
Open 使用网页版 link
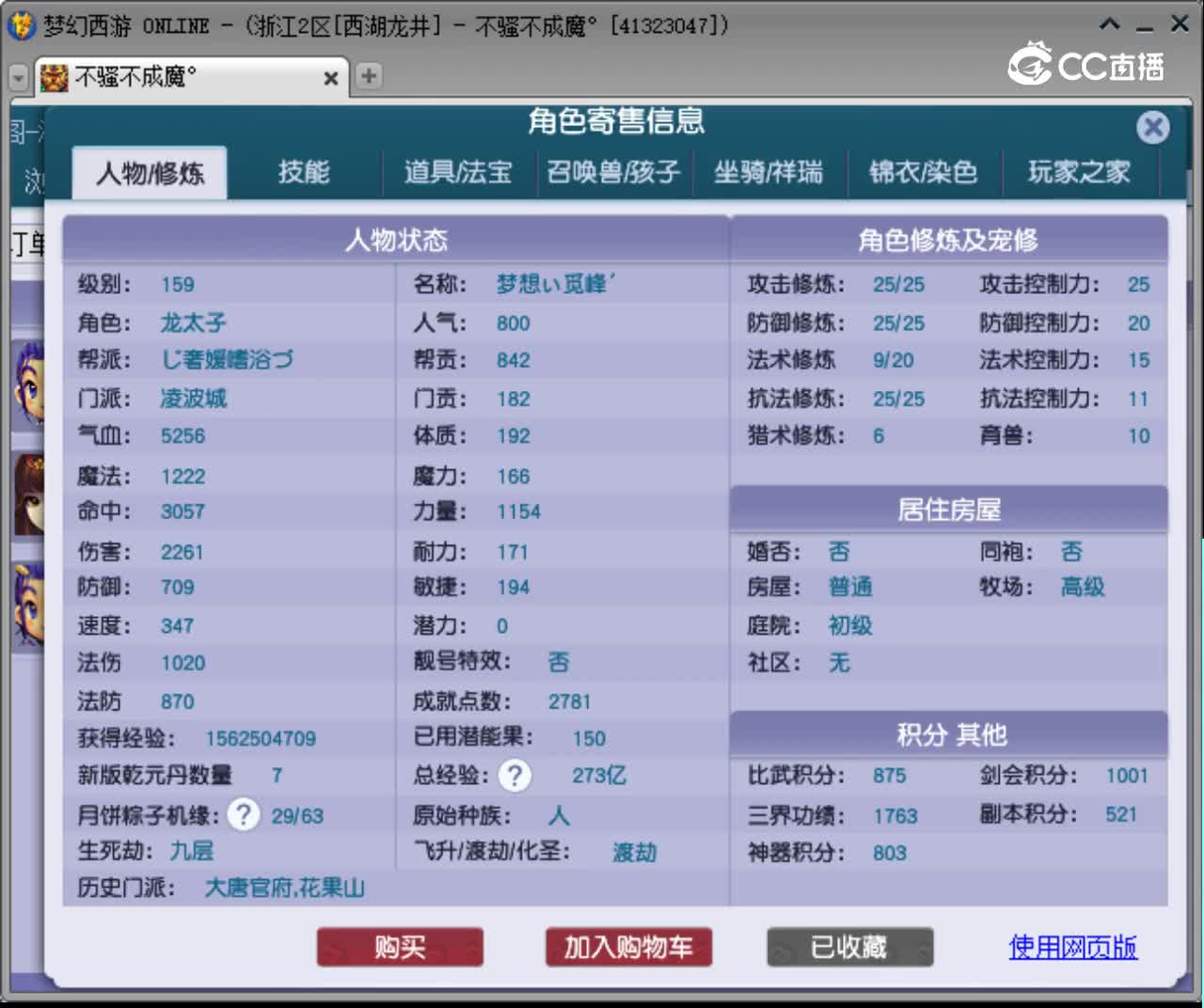[x=1072, y=947]
